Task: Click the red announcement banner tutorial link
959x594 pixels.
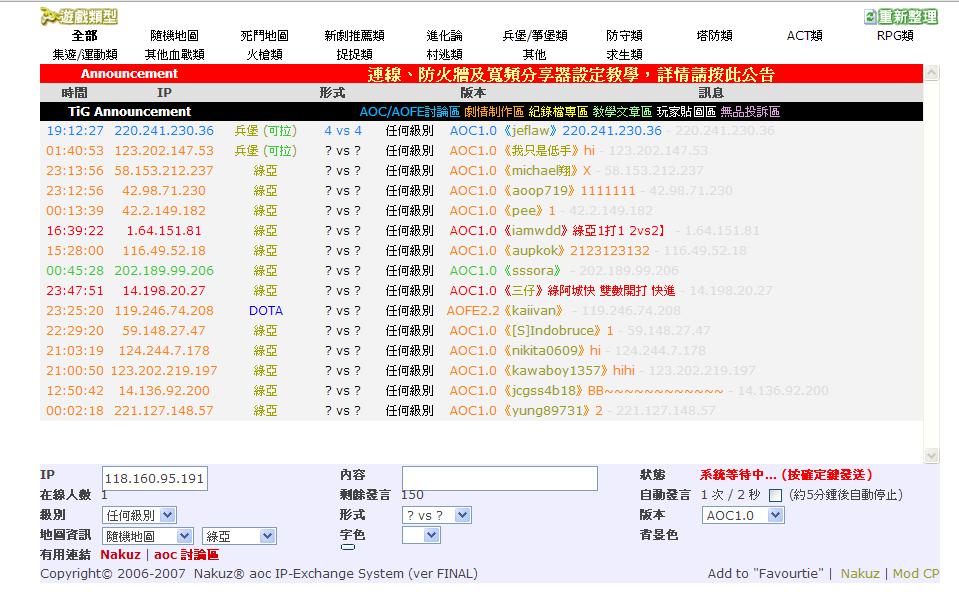Action: coord(570,75)
